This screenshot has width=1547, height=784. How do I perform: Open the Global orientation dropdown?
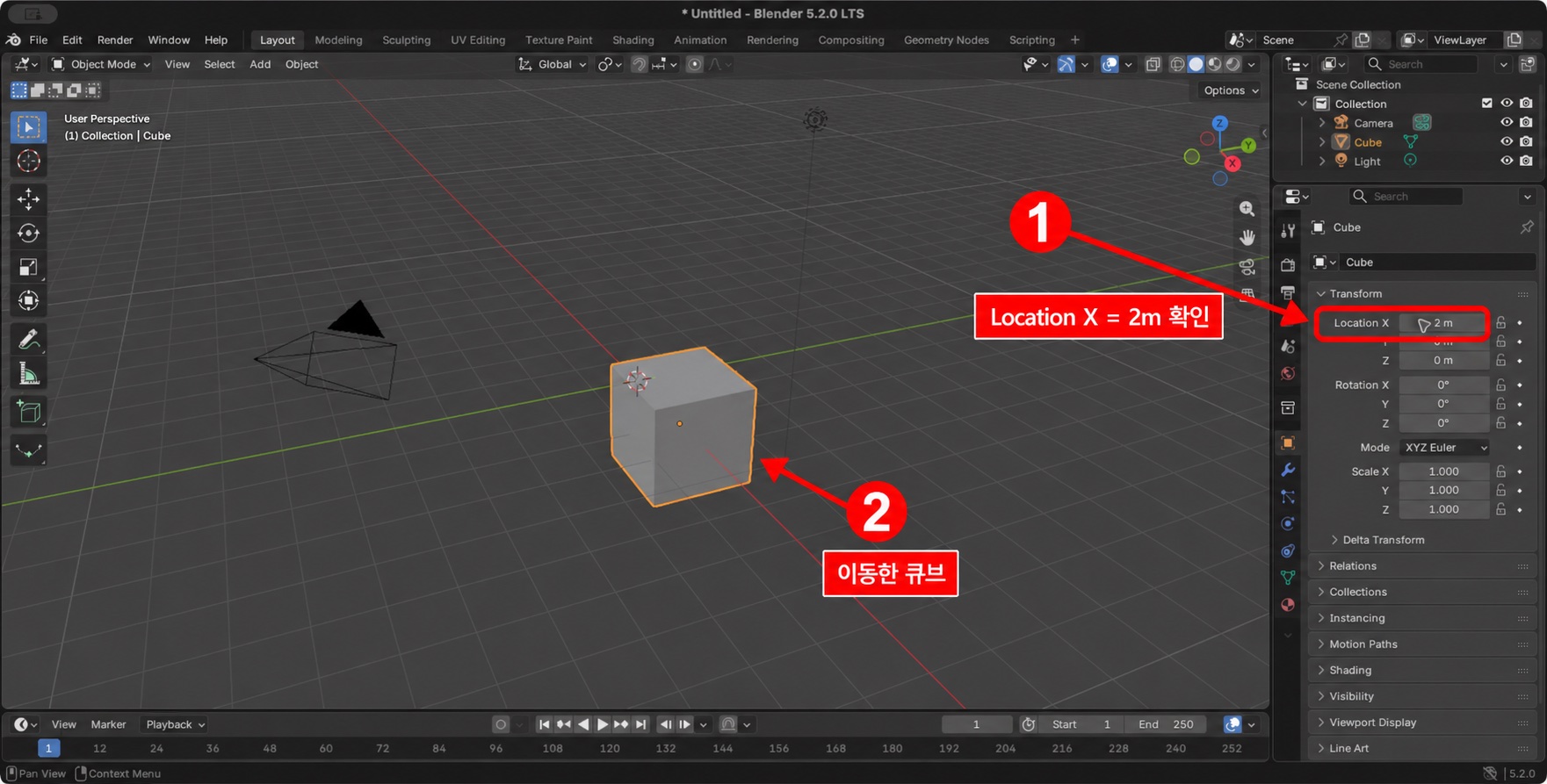tap(553, 64)
